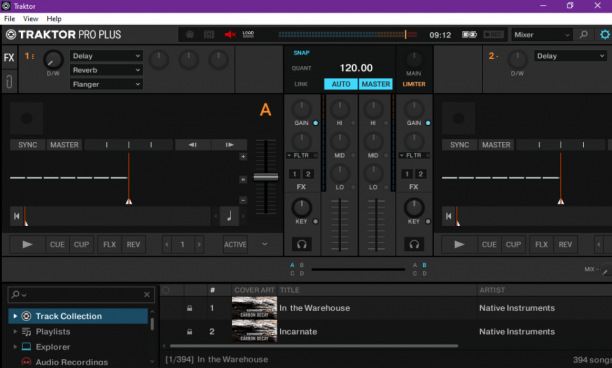Screen dimensions: 612x368
Task: Click Deck B skip-to-start icon
Action: tap(448, 216)
